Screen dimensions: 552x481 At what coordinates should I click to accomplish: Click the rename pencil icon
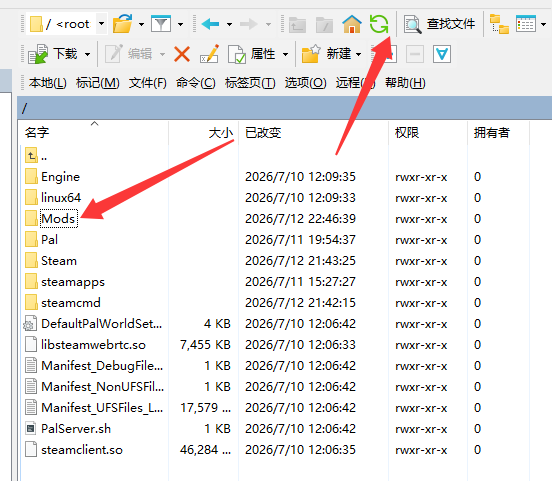(209, 54)
